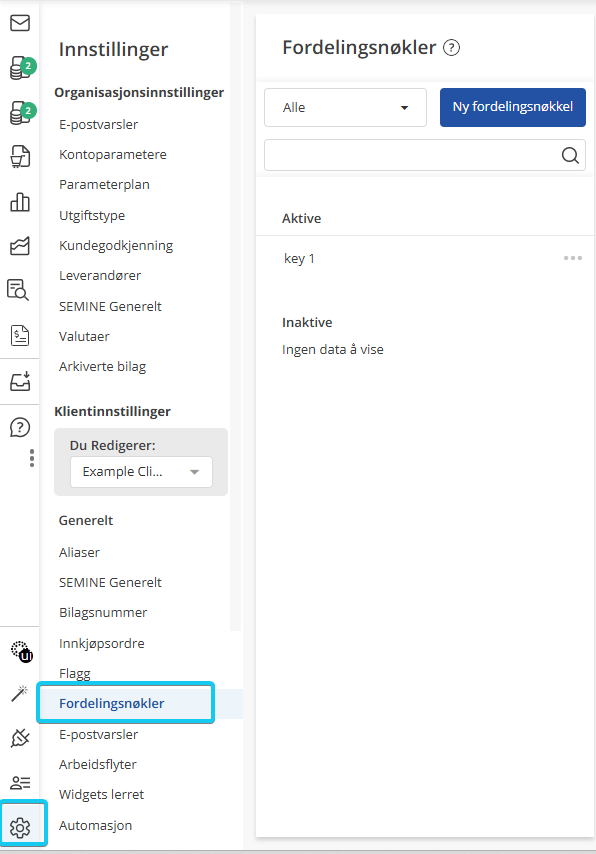Open Bilagsnummer client setting

tap(103, 613)
